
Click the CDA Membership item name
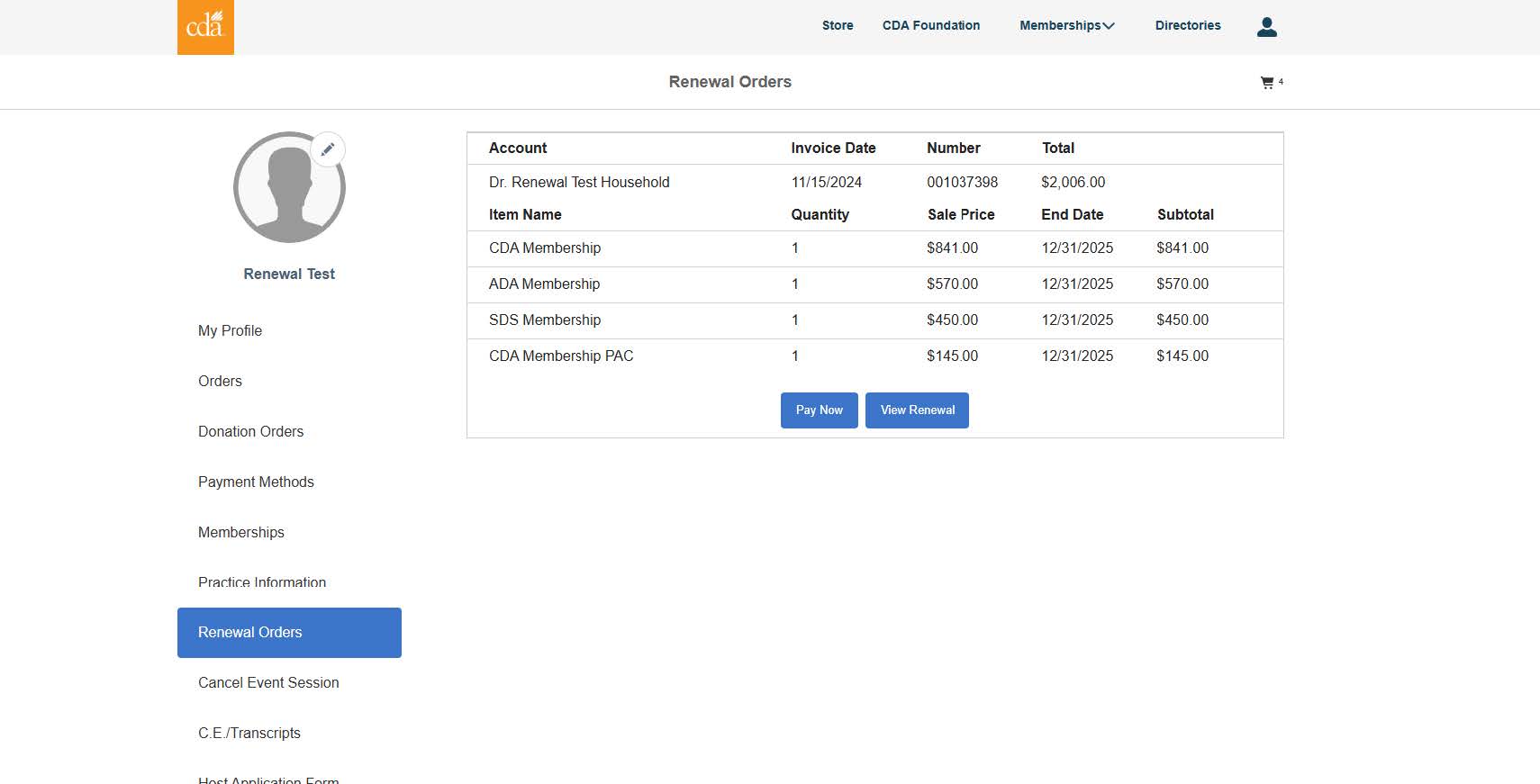click(x=545, y=248)
